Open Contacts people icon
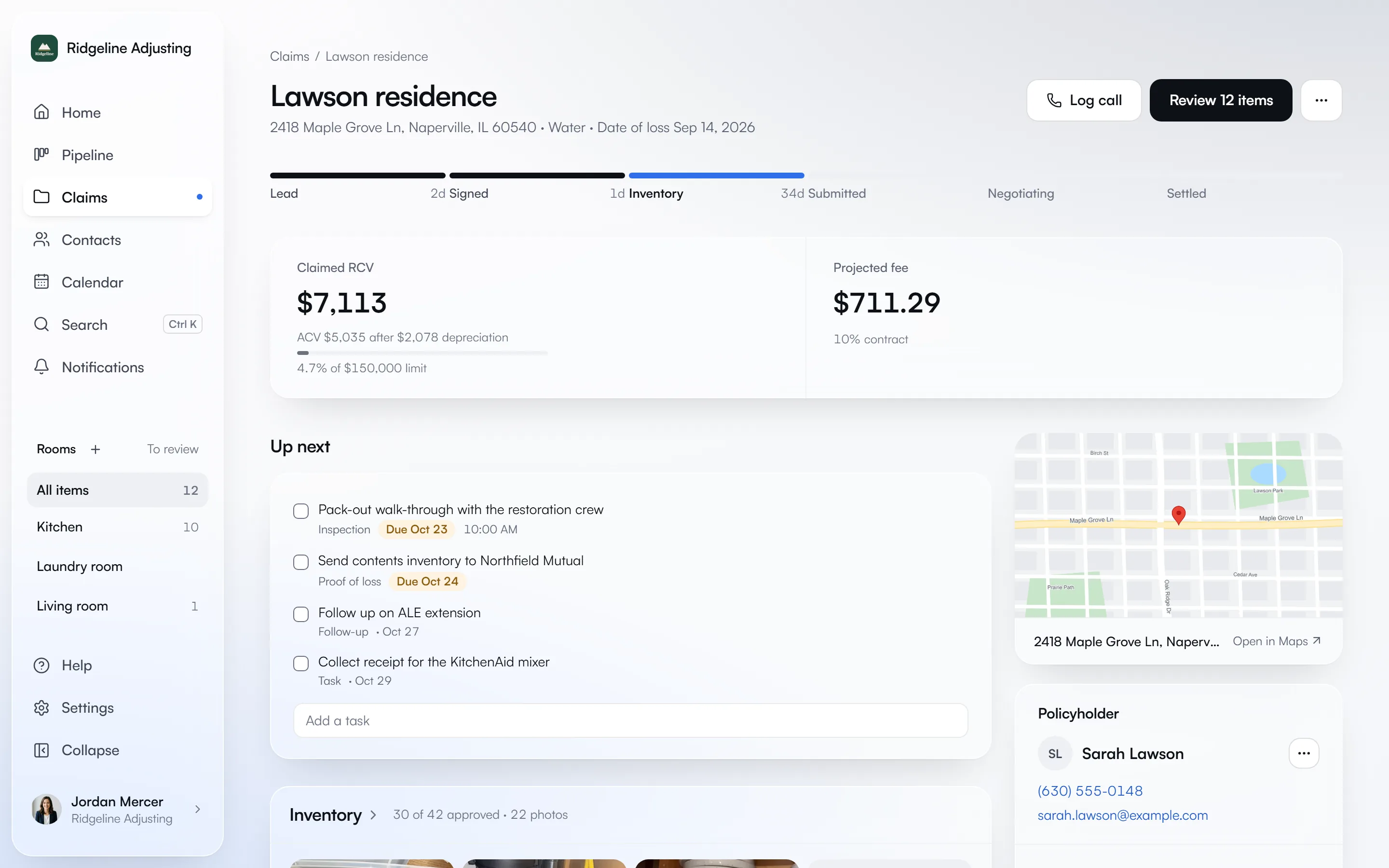The width and height of the screenshot is (1389, 868). pos(41,239)
